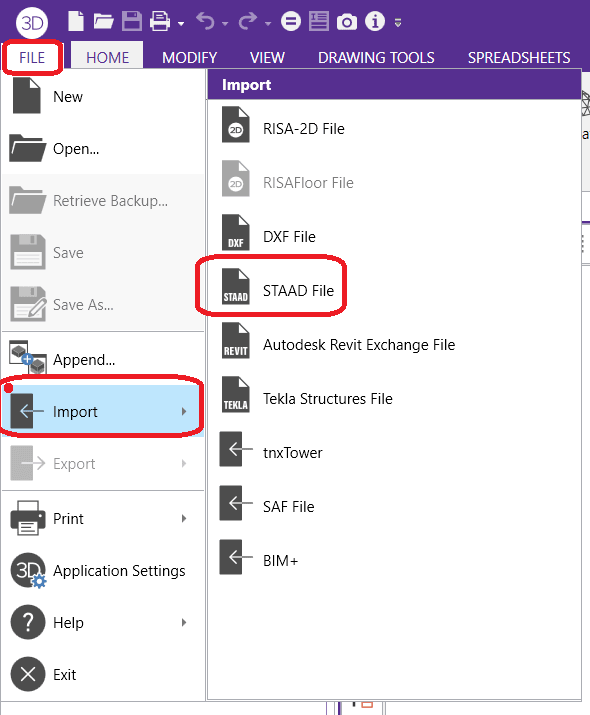Choose New from the File menu
Image resolution: width=590 pixels, height=715 pixels.
[103, 96]
